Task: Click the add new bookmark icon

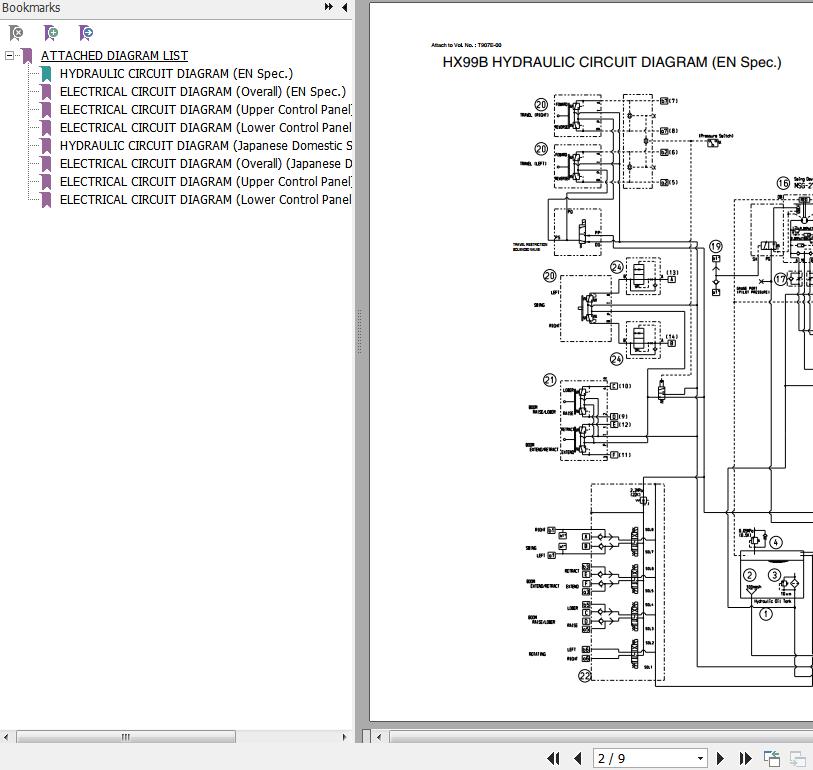Action: [x=51, y=33]
